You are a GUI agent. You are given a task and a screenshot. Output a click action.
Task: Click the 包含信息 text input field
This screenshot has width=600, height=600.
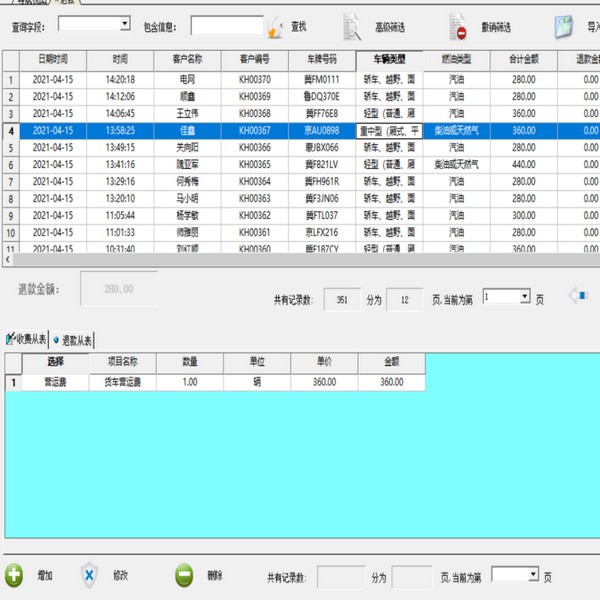pyautogui.click(x=227, y=24)
